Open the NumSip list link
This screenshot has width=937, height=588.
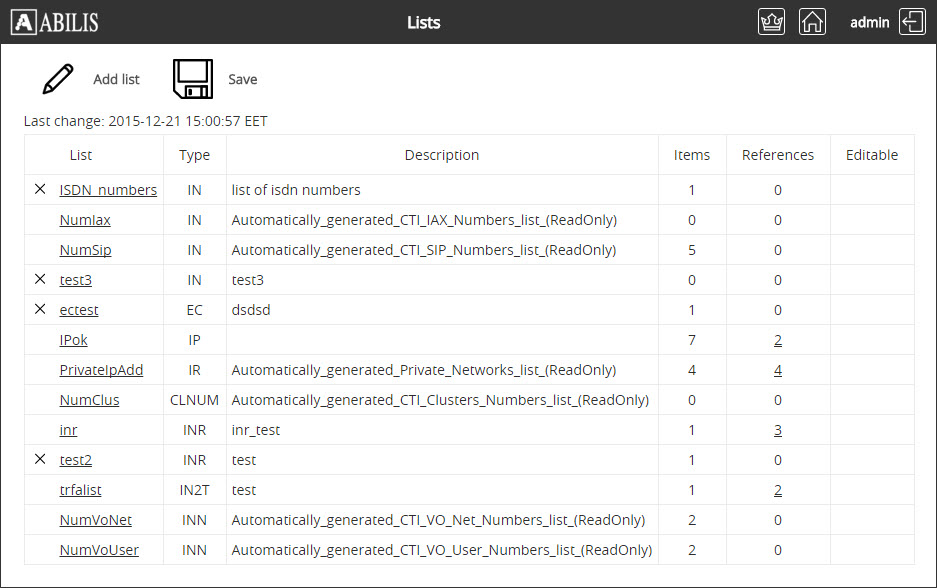tap(85, 250)
